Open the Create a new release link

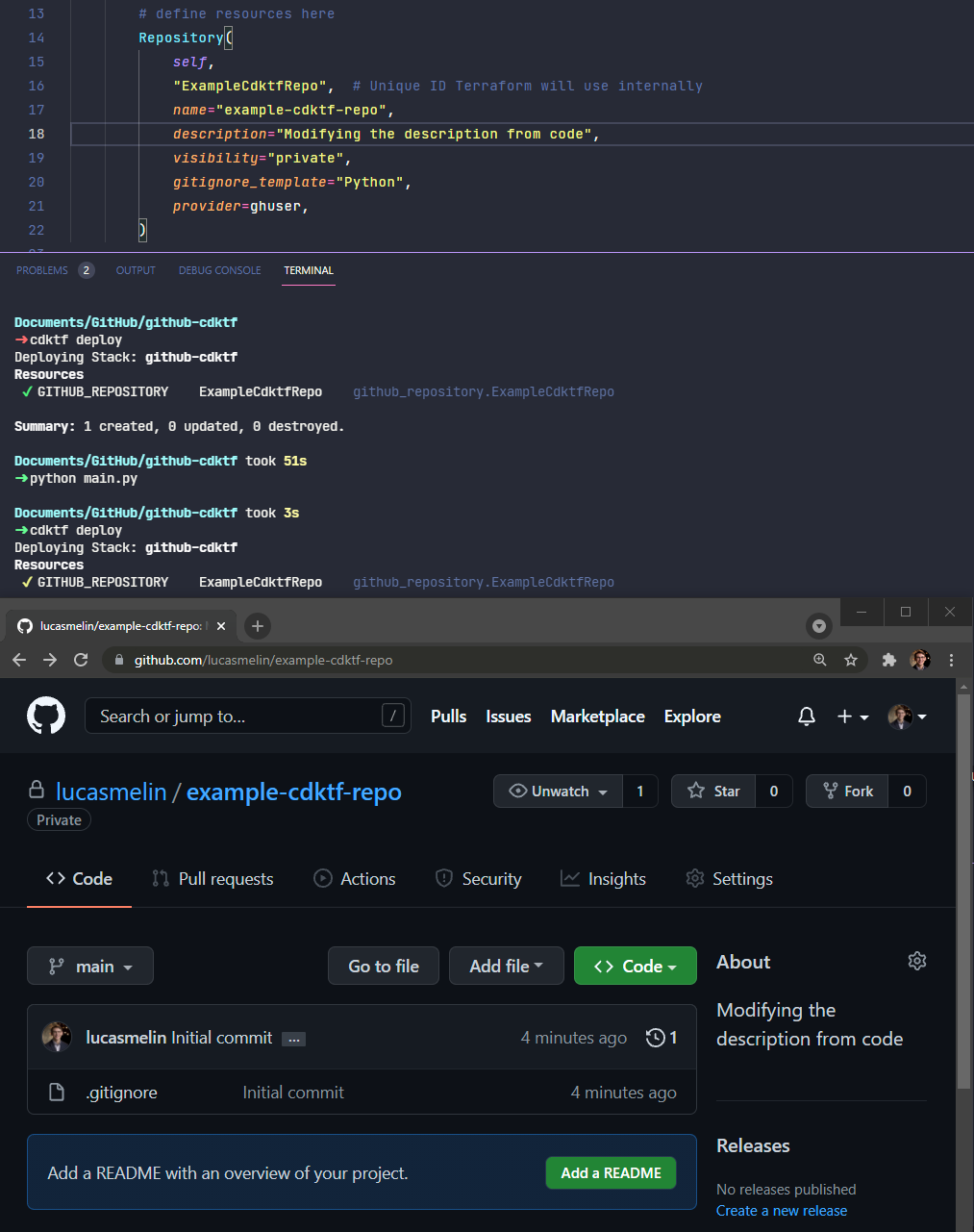click(781, 1211)
